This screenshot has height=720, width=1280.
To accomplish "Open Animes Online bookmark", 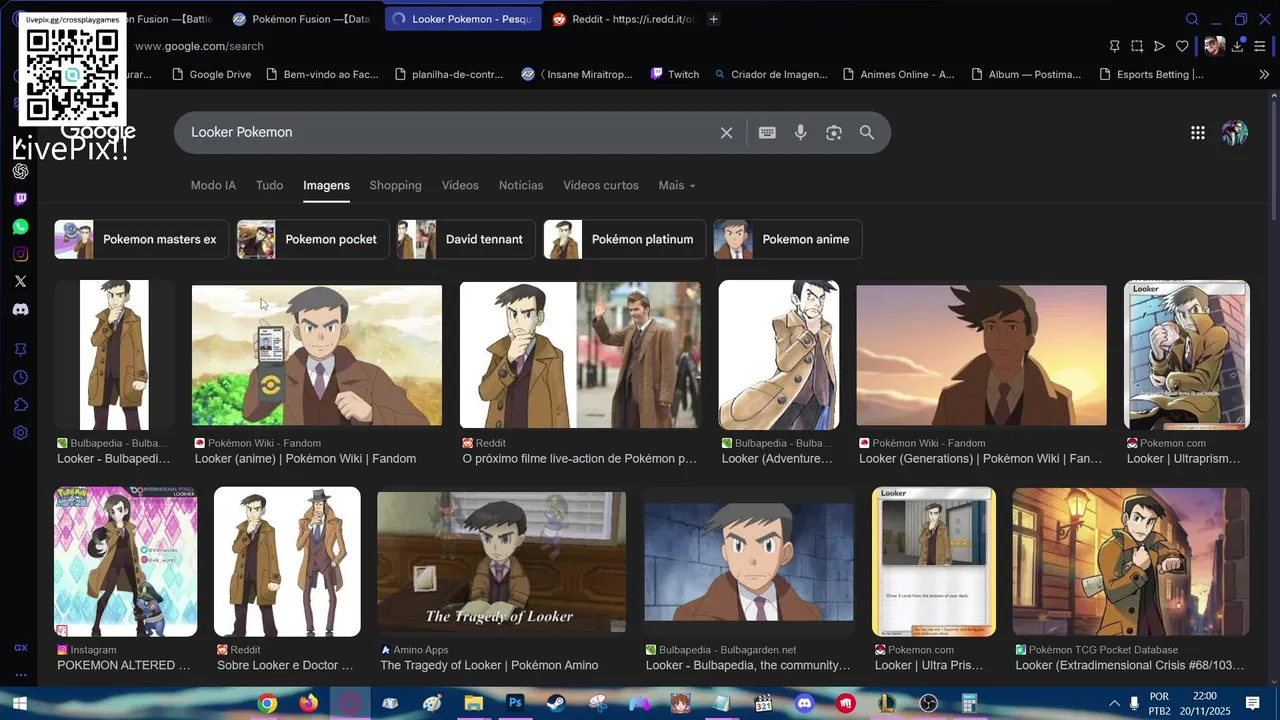I will [x=899, y=74].
